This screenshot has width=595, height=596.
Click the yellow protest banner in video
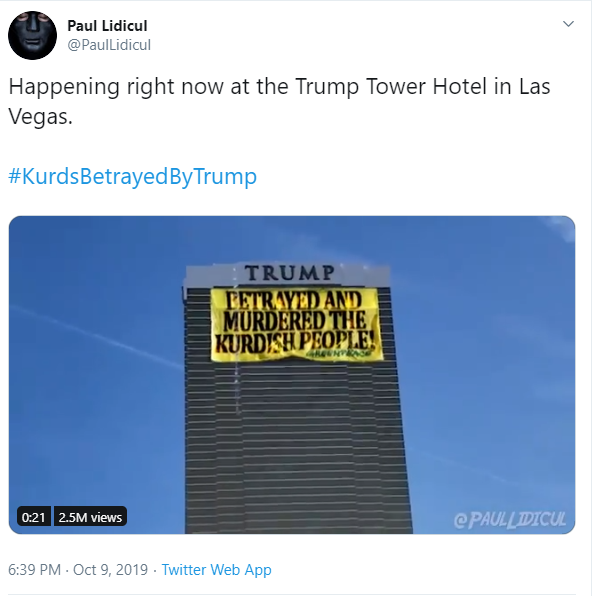296,324
